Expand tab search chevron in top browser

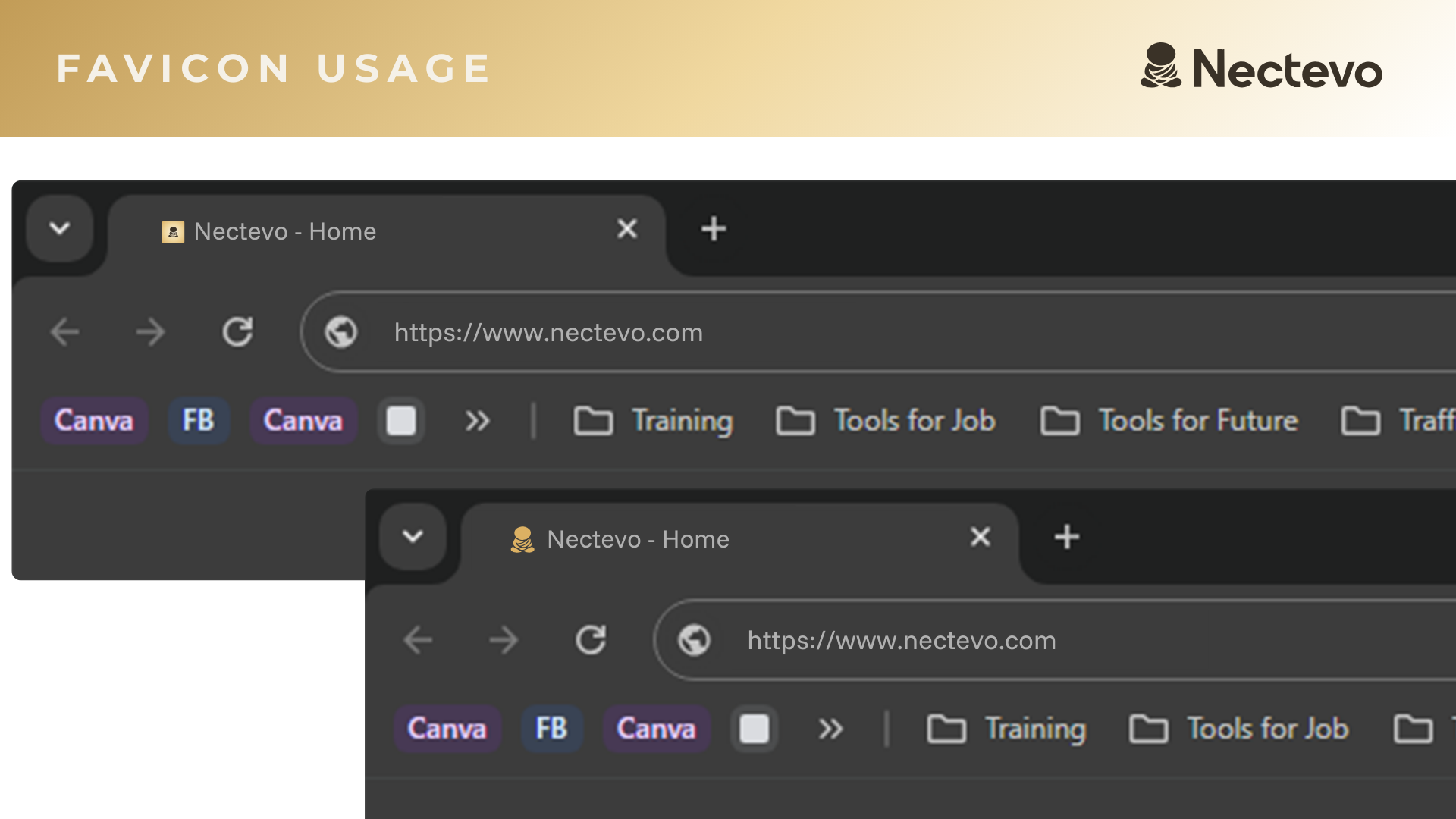pos(60,228)
